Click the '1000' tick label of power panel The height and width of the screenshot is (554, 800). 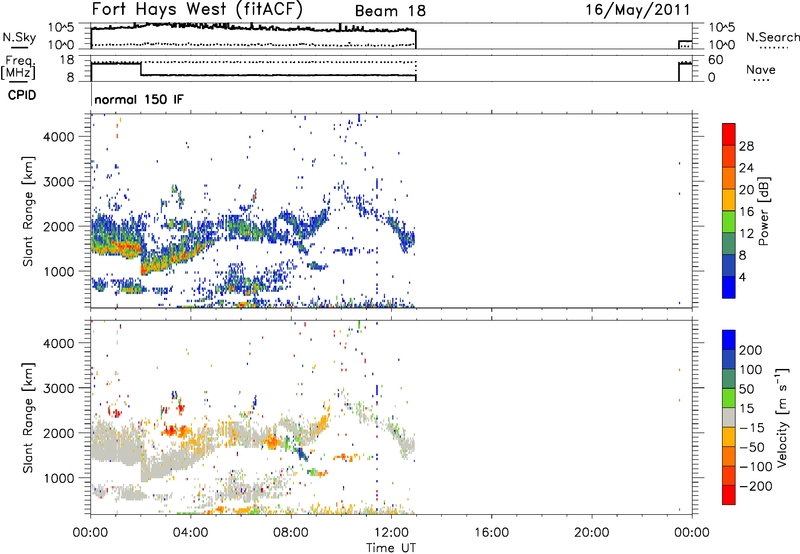tap(58, 272)
